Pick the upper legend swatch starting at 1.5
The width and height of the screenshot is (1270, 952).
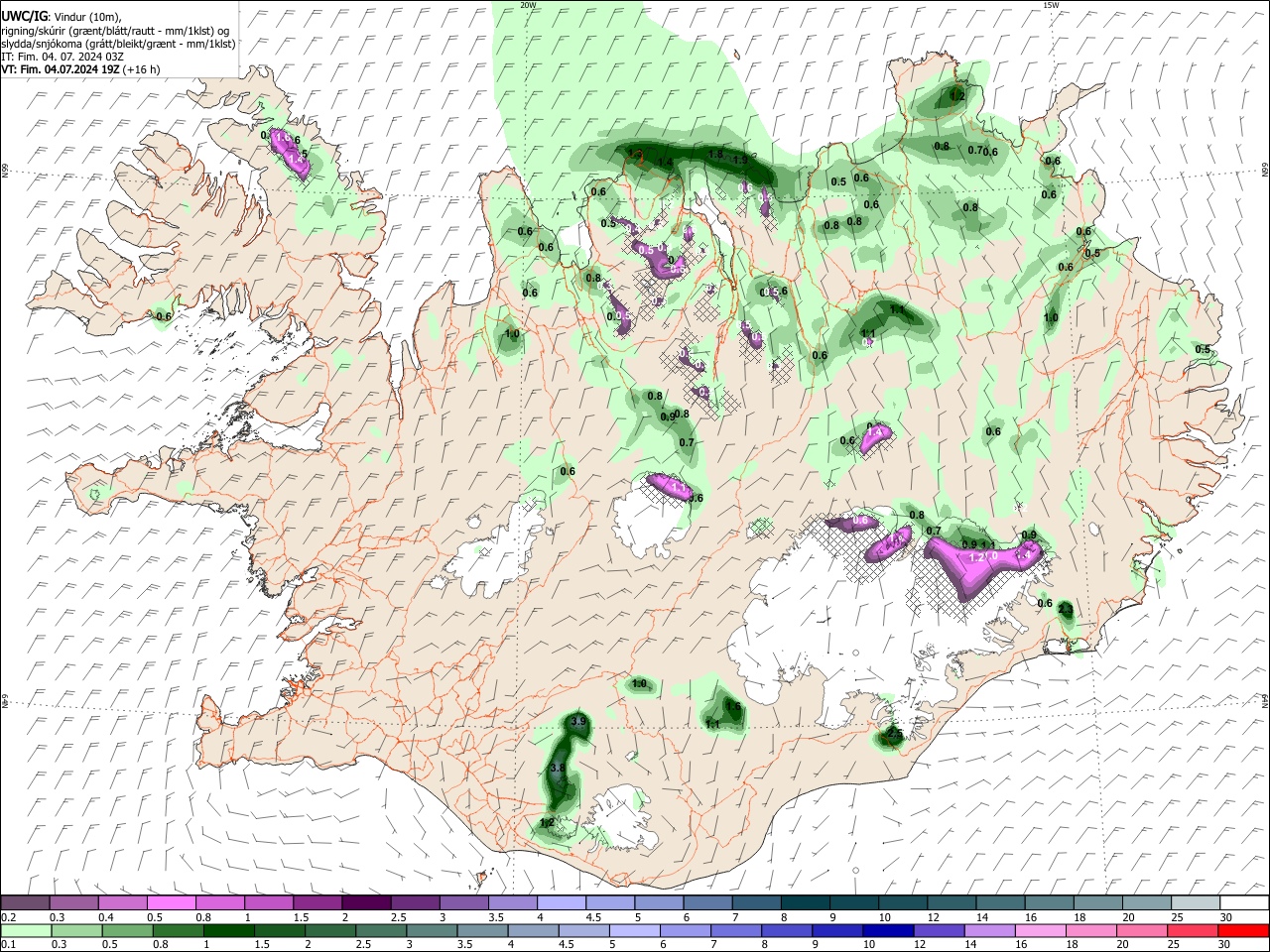pyautogui.click(x=317, y=903)
